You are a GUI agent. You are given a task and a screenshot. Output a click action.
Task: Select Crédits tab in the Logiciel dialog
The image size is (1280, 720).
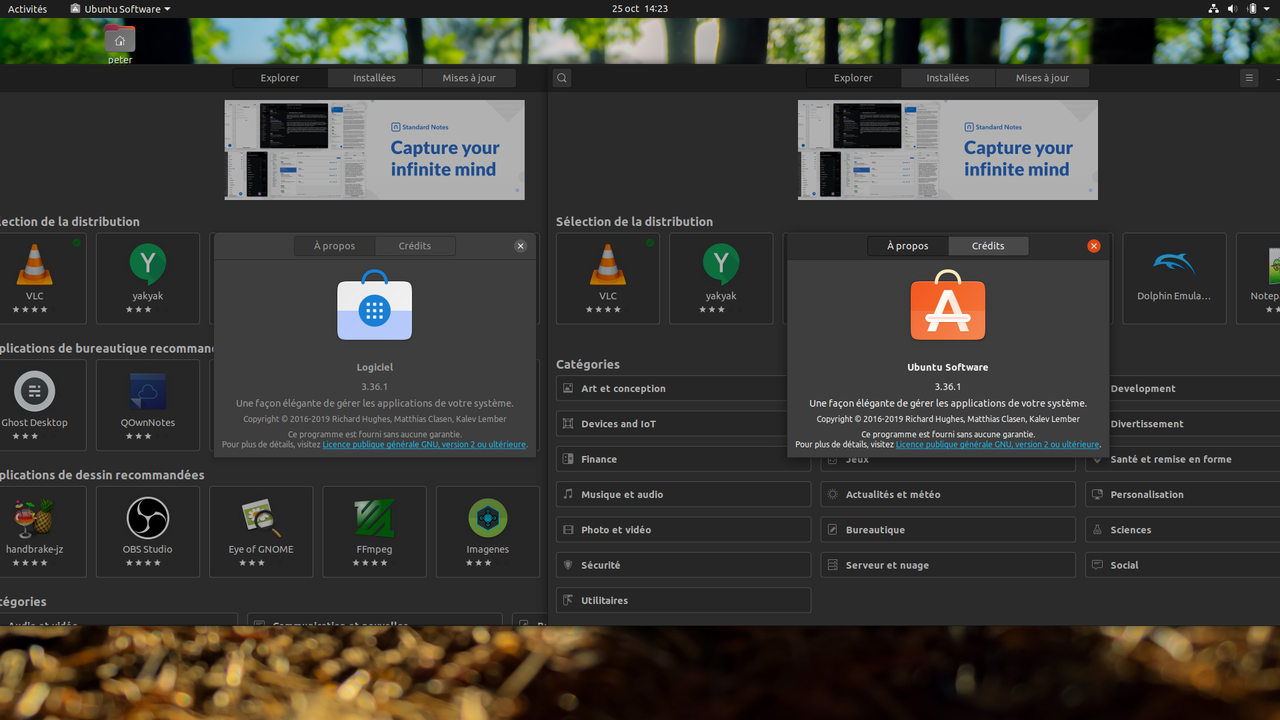pyautogui.click(x=415, y=246)
